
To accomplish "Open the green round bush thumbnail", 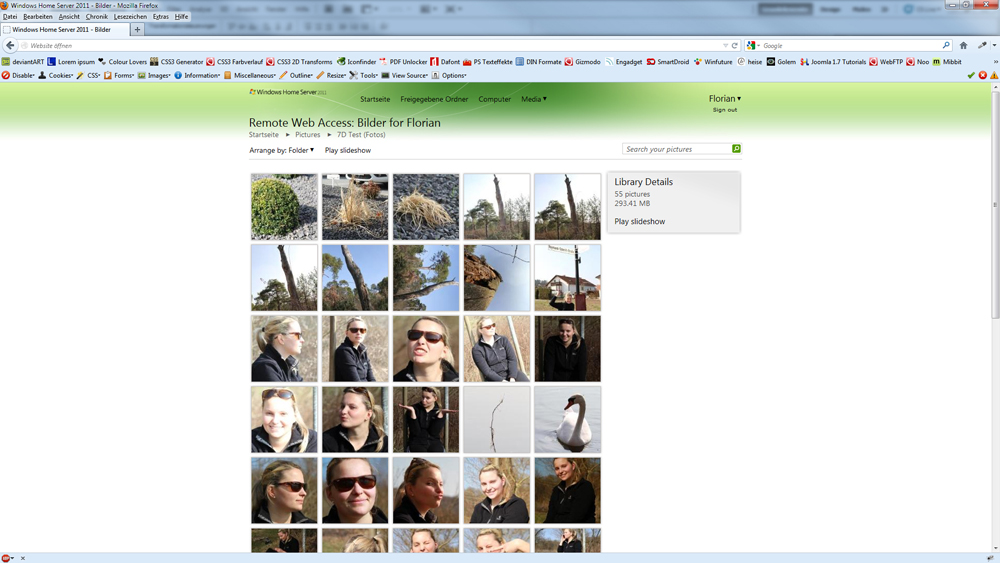I will click(284, 207).
